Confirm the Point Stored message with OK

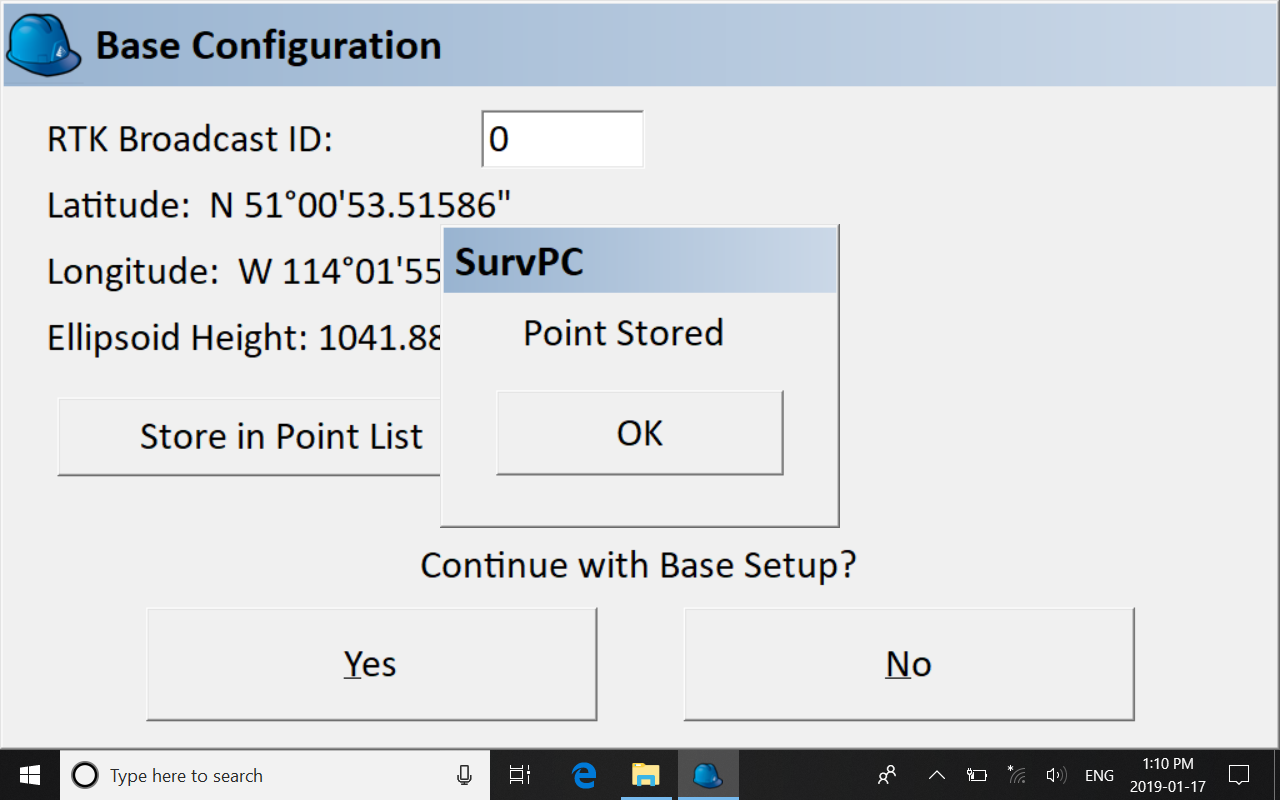(x=640, y=433)
